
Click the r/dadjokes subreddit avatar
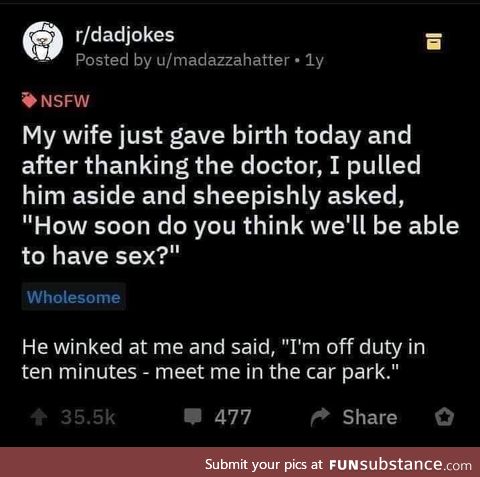pyautogui.click(x=43, y=42)
